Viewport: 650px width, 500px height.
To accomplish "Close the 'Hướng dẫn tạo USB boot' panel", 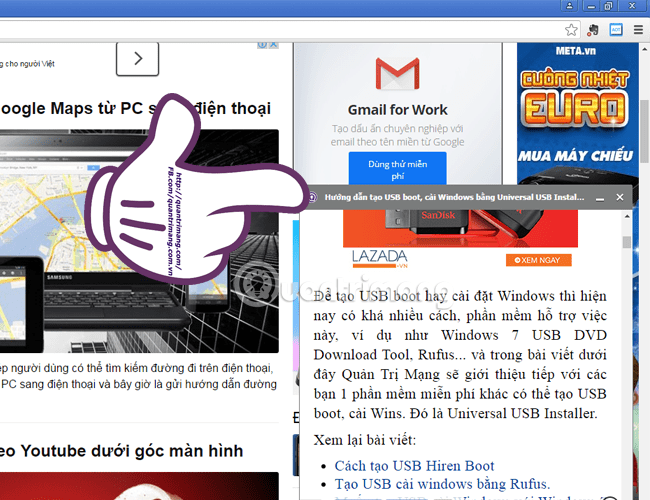I will (620, 197).
